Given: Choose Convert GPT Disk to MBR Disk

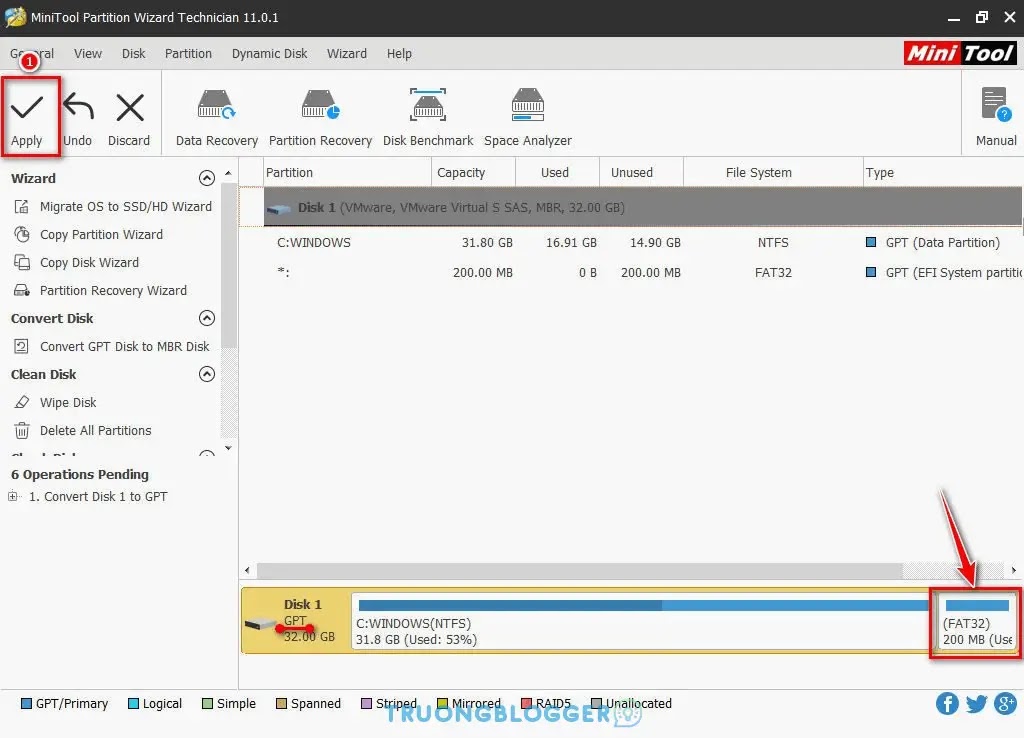Looking at the screenshot, I should [125, 346].
